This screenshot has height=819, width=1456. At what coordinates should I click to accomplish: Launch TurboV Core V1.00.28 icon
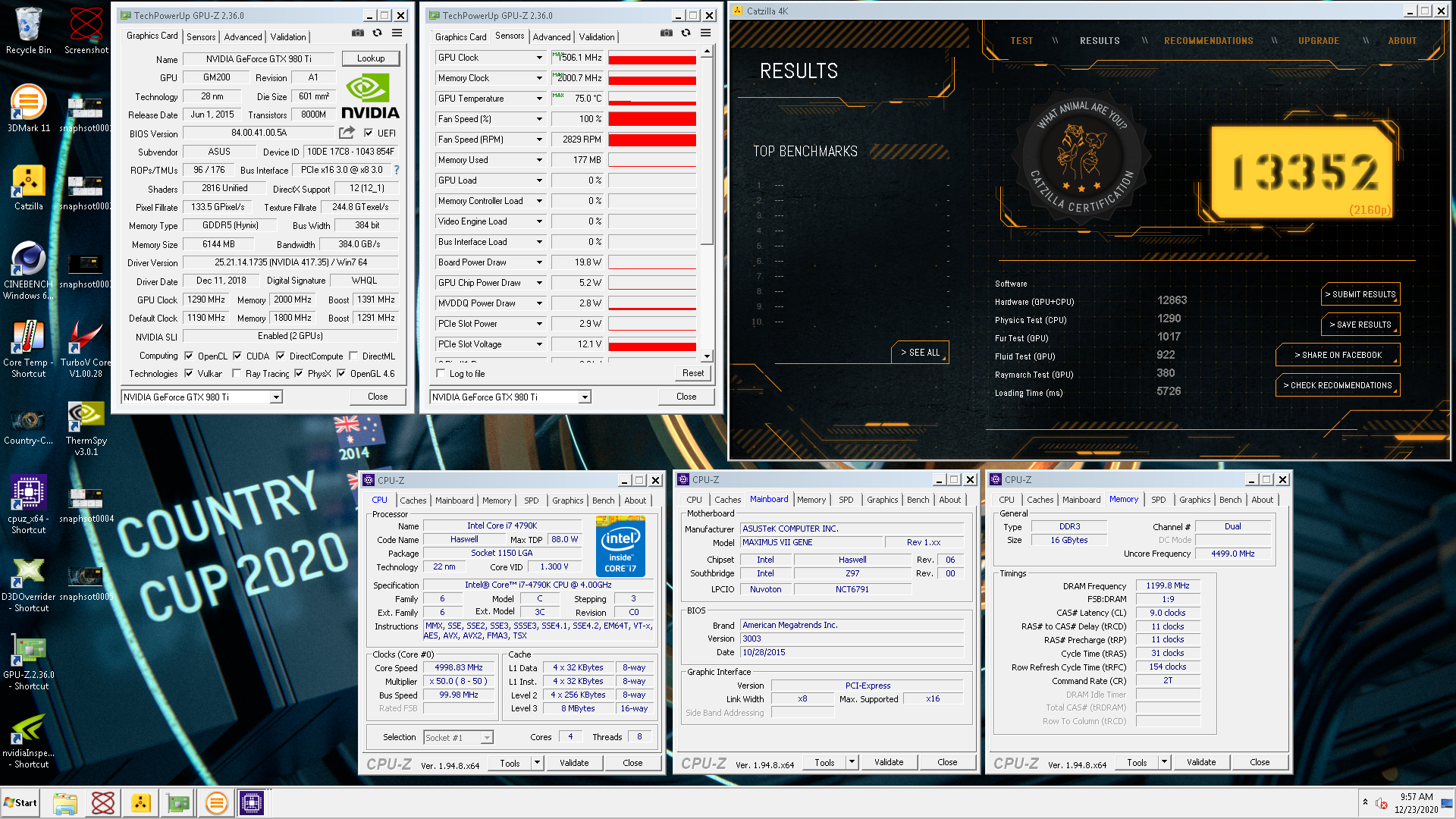coord(86,349)
